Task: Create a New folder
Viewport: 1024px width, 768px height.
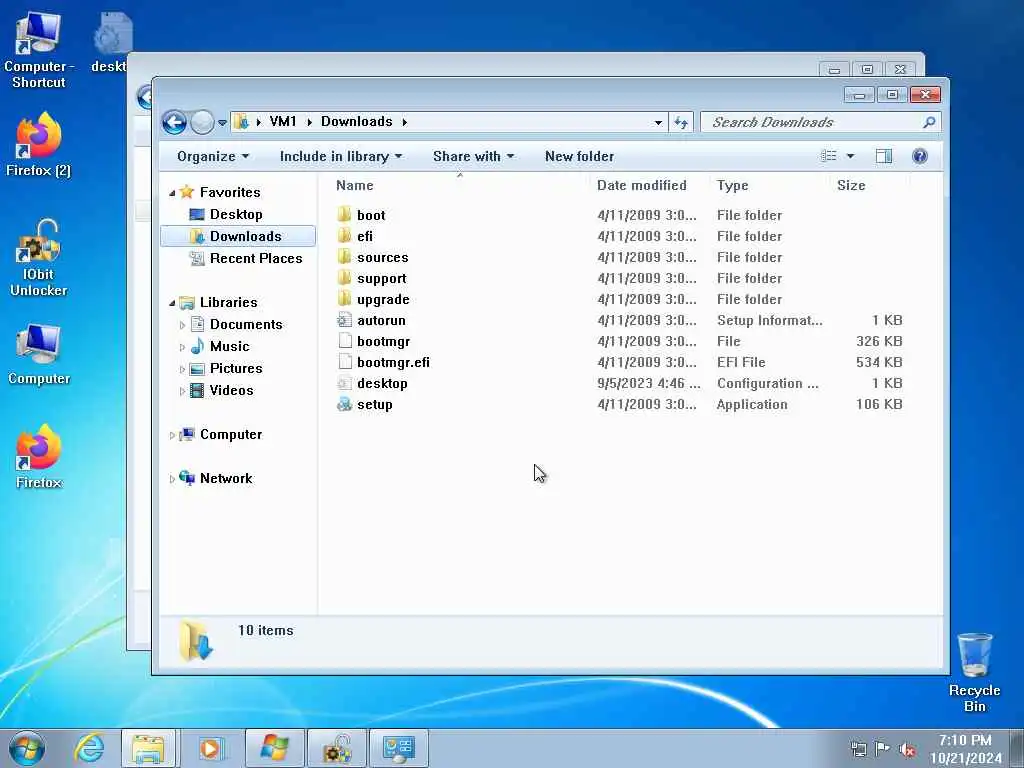Action: pyautogui.click(x=579, y=157)
